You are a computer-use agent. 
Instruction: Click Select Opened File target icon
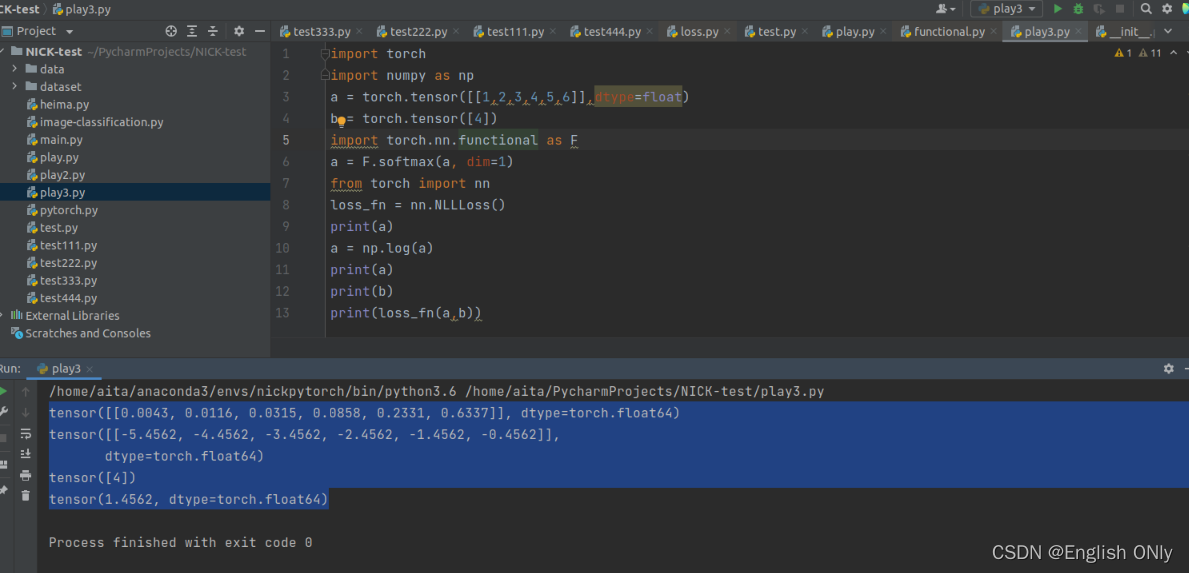[171, 31]
